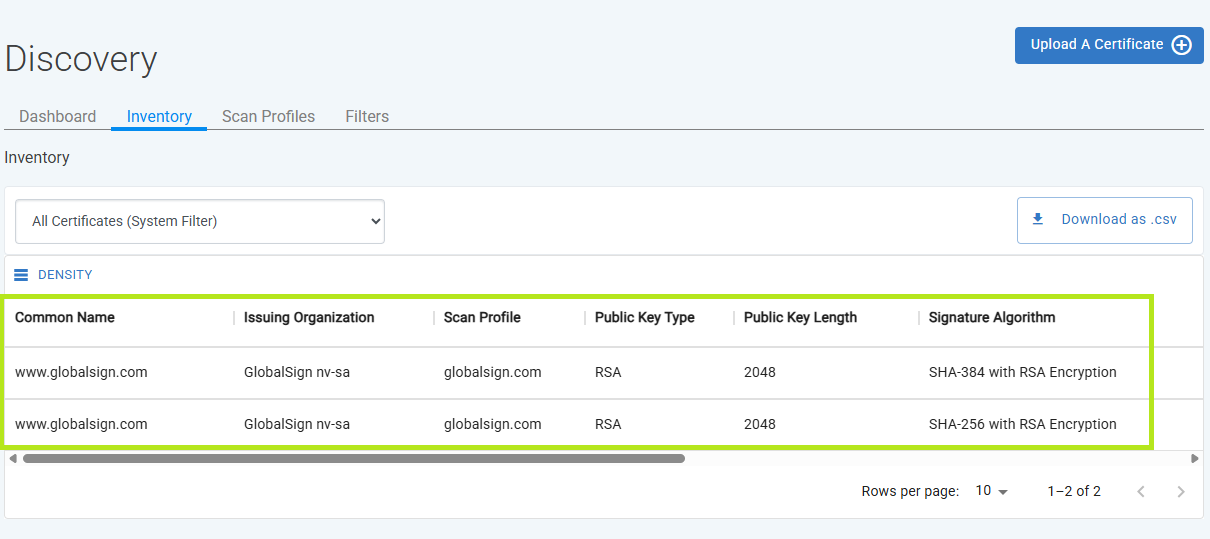Click the horizontal scrollbar's right arrow
The width and height of the screenshot is (1210, 539).
[x=1195, y=459]
